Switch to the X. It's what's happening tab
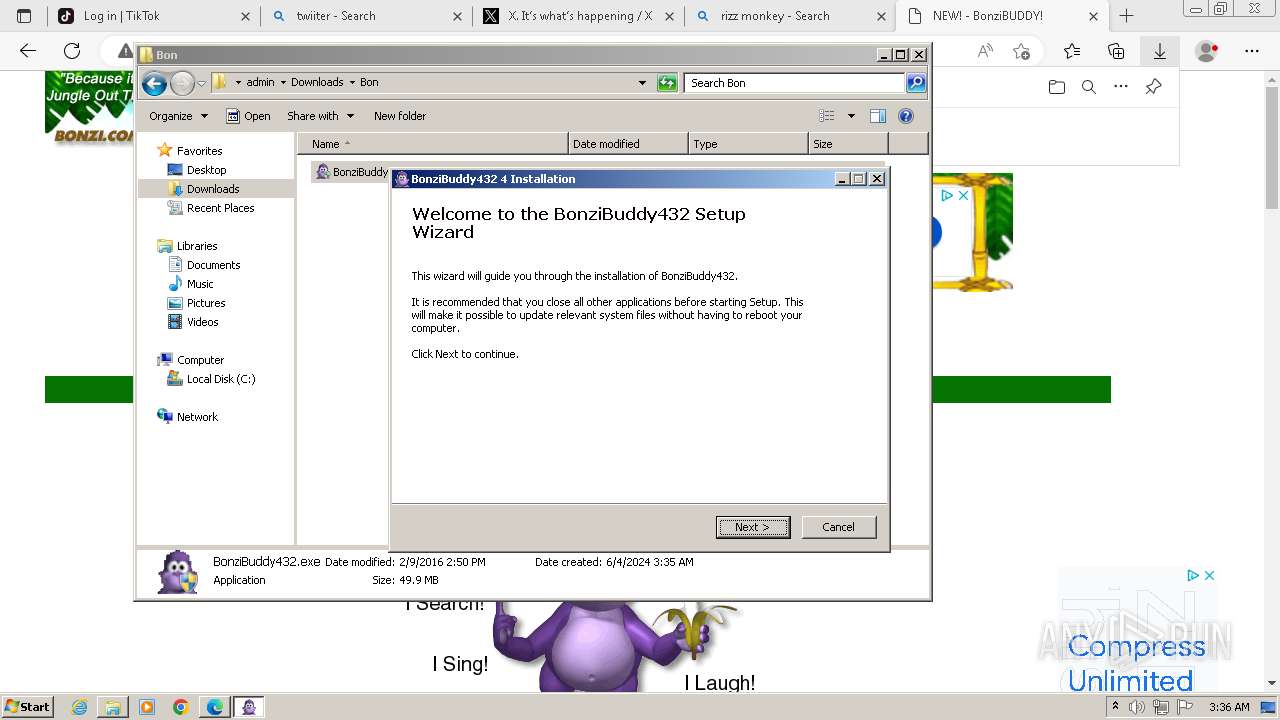Image resolution: width=1280 pixels, height=720 pixels. pyautogui.click(x=579, y=16)
